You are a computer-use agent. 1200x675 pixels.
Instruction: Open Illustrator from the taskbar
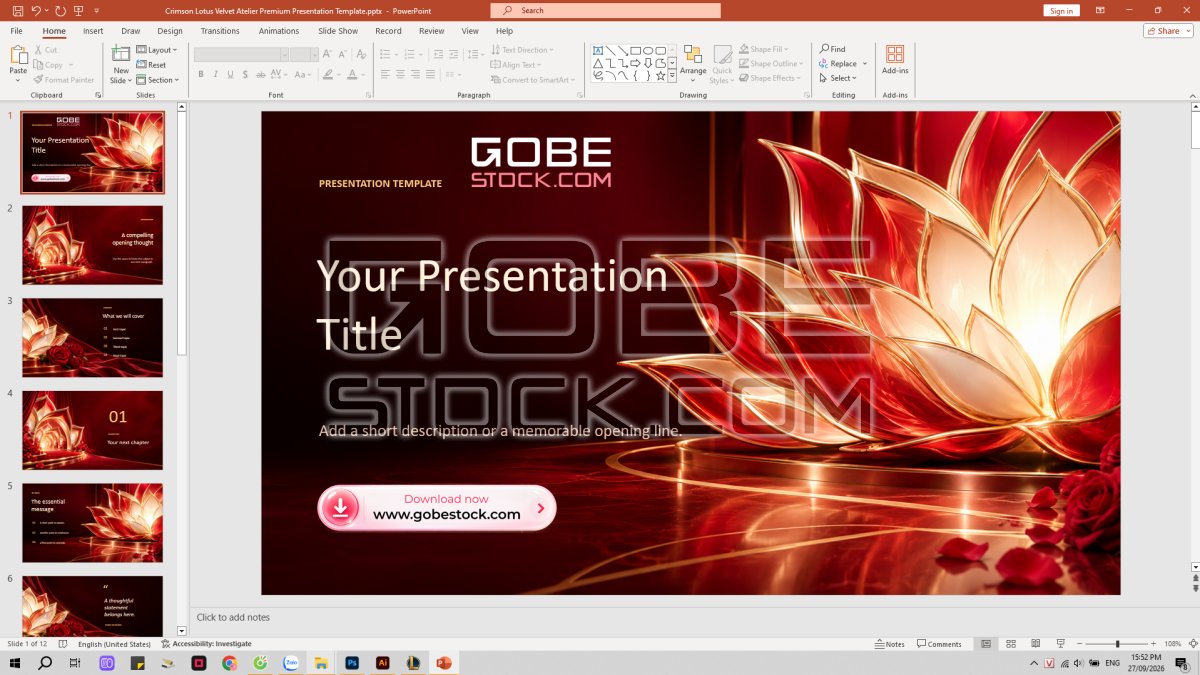coord(382,663)
